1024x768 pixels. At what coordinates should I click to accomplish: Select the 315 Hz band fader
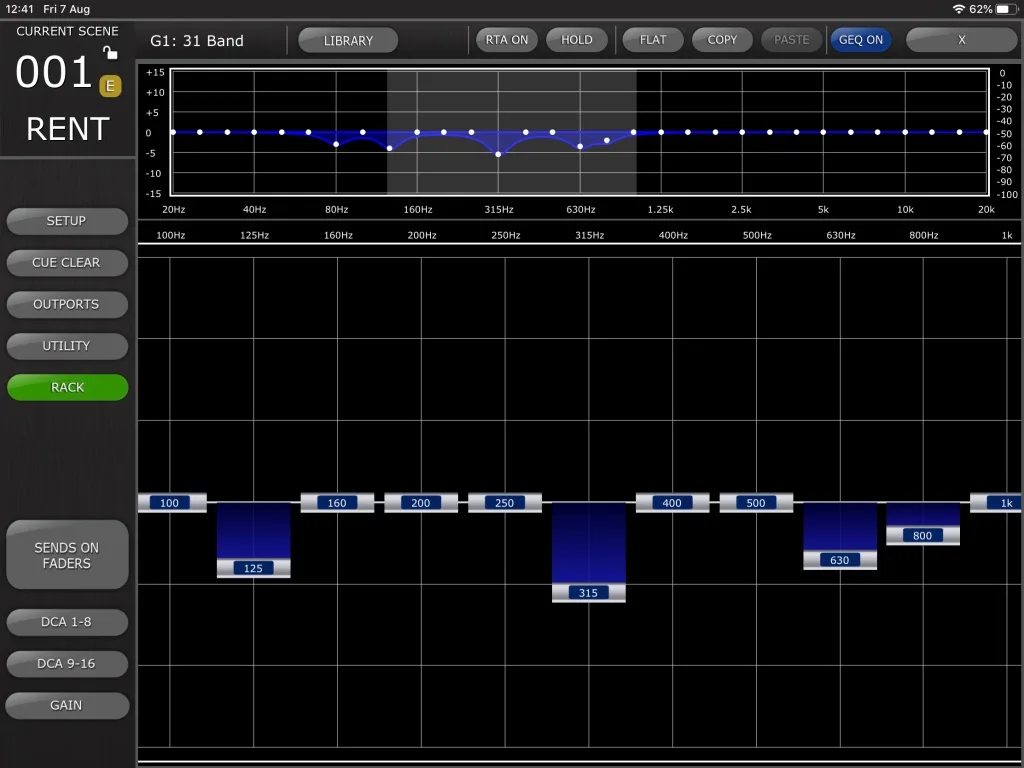click(588, 593)
